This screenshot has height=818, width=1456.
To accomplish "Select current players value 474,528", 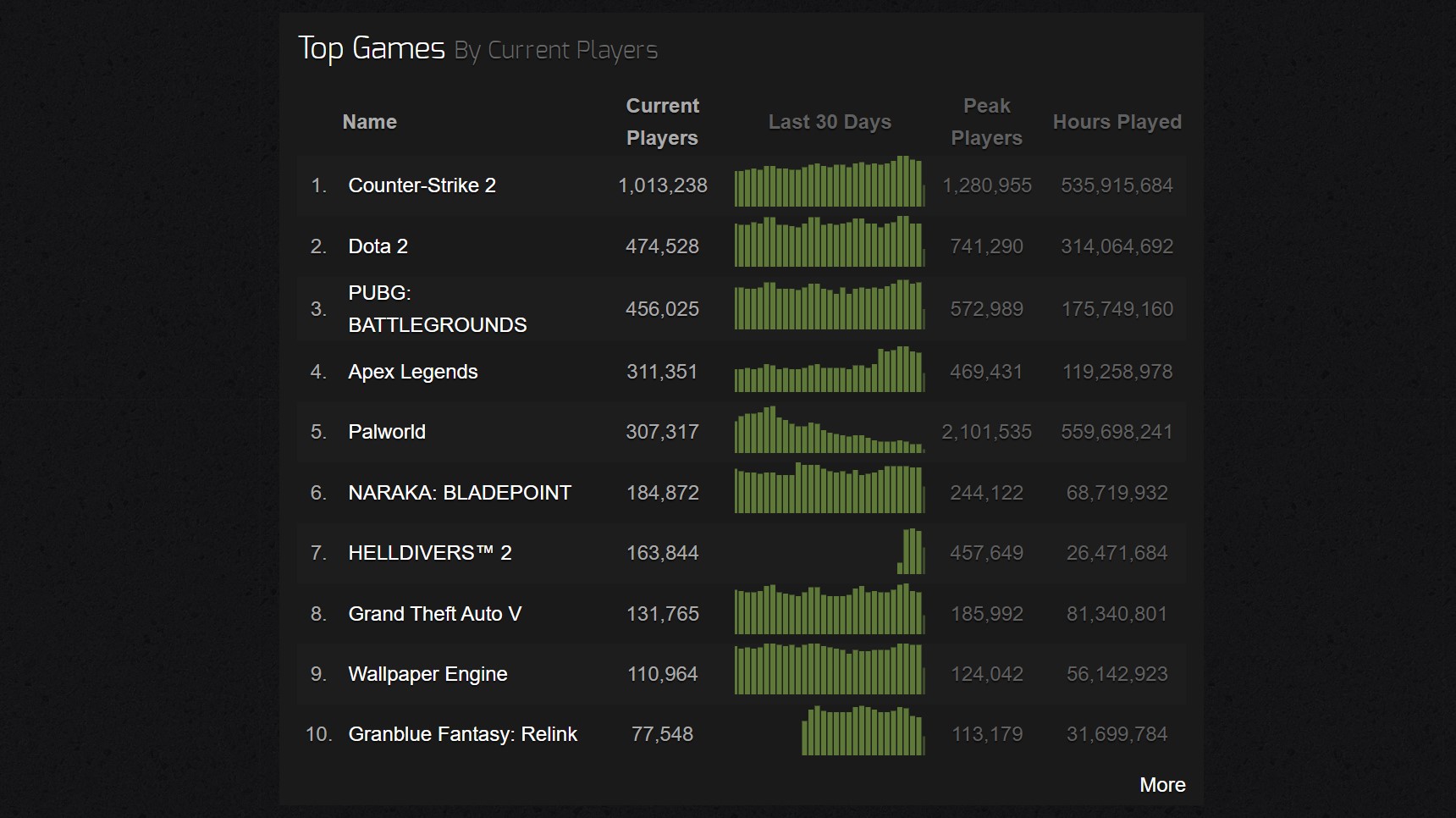I will pyautogui.click(x=662, y=246).
